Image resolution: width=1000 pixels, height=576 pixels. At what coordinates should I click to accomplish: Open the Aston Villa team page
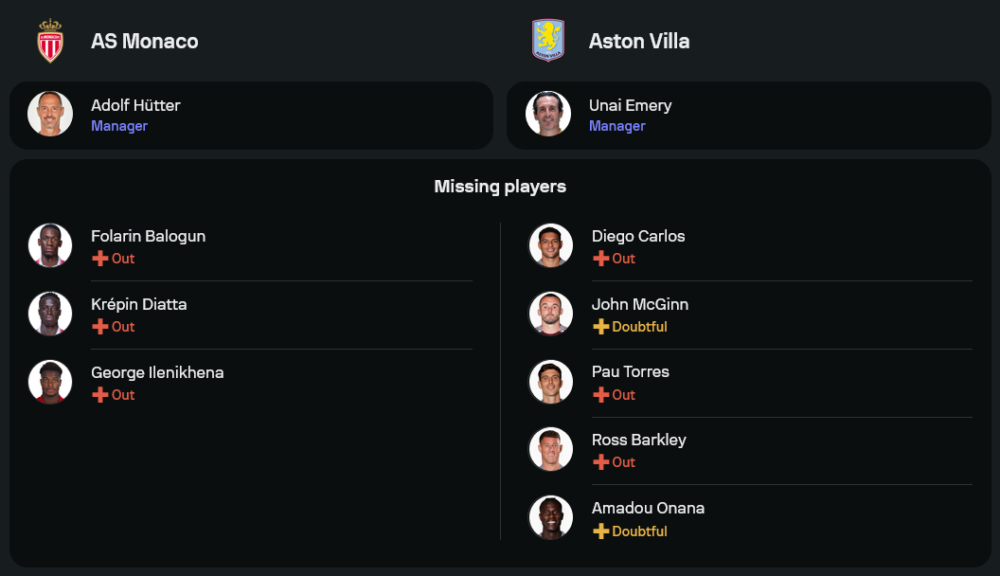(639, 41)
